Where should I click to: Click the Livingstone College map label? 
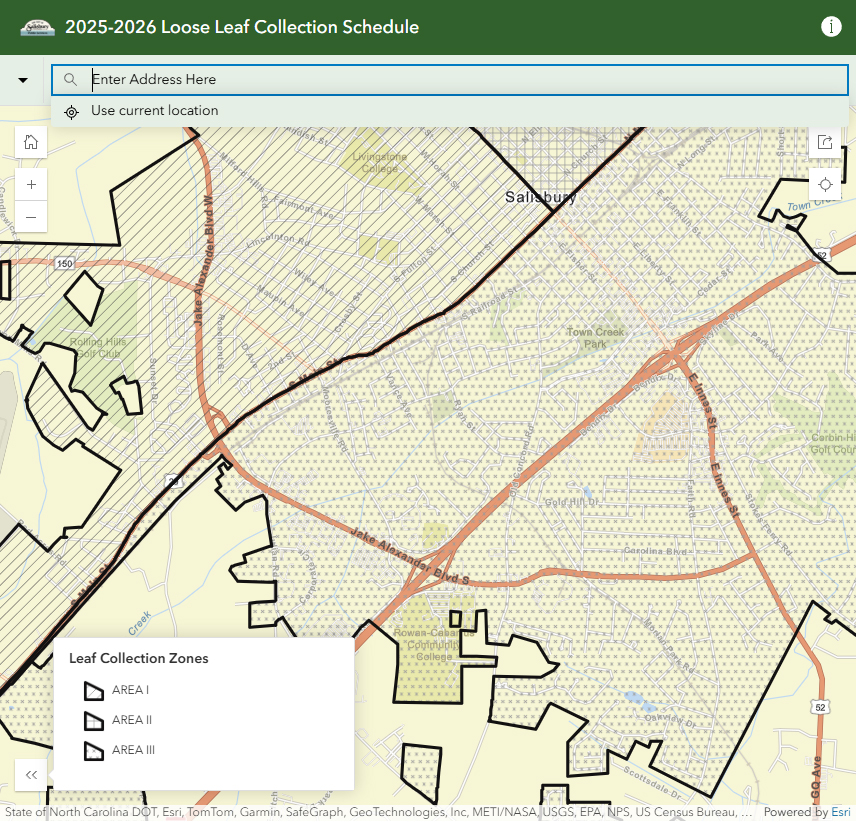click(x=380, y=162)
